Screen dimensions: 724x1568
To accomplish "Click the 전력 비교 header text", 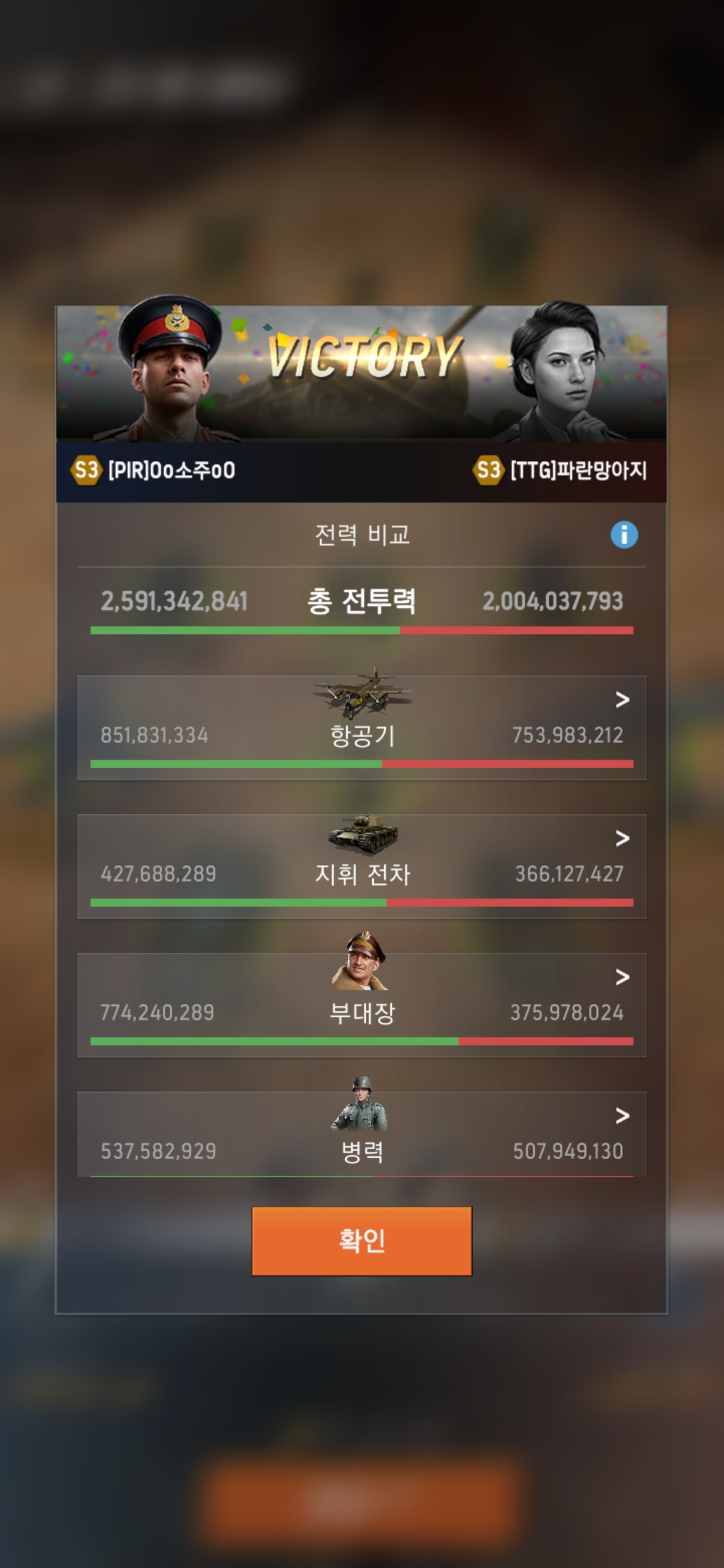I will [362, 535].
